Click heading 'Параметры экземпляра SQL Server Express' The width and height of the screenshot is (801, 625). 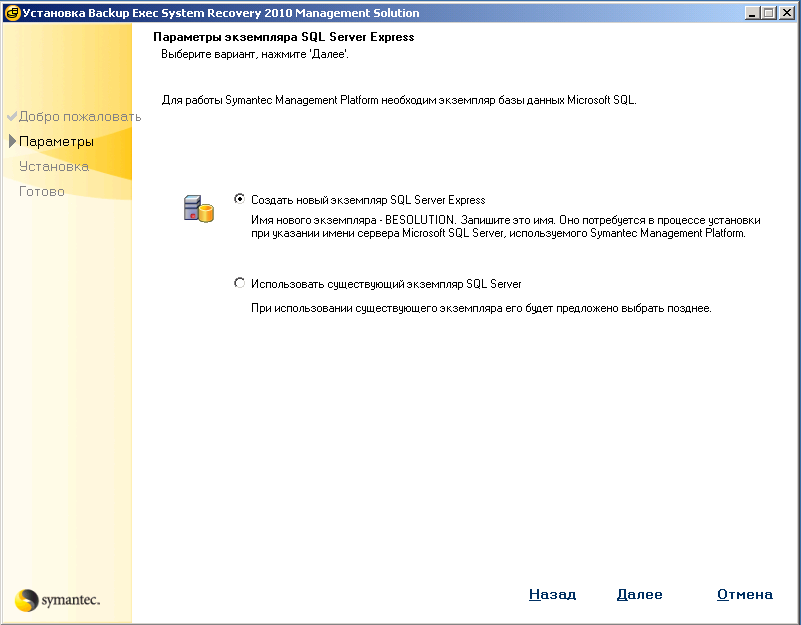point(284,37)
